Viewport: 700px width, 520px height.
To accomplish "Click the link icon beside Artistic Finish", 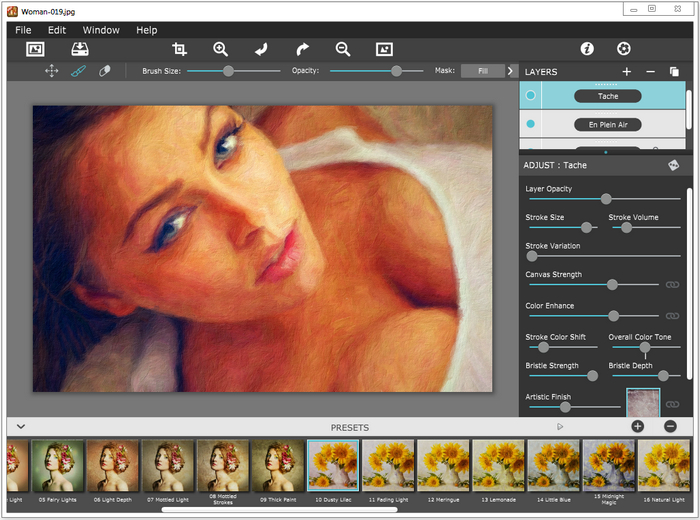I will pos(672,404).
